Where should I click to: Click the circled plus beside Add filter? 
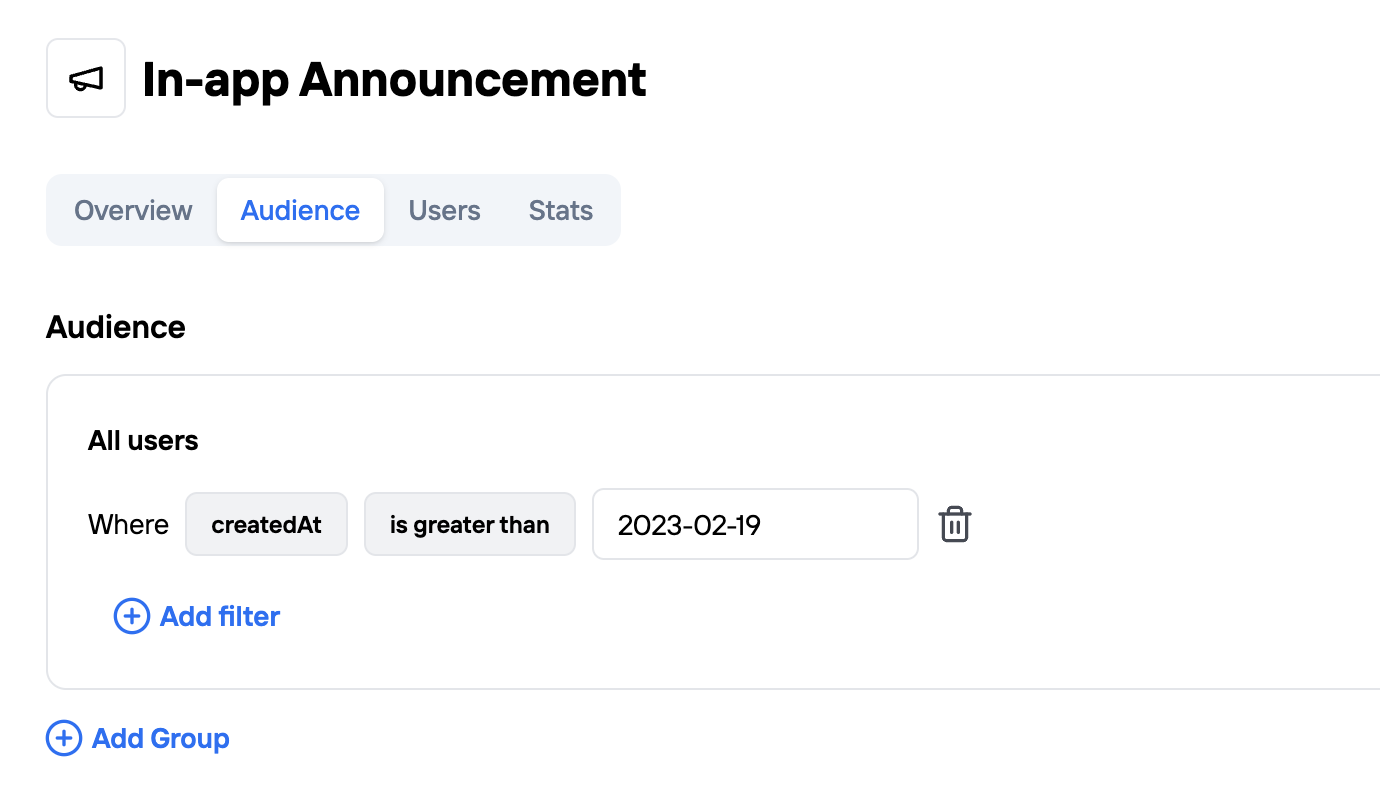click(x=131, y=616)
